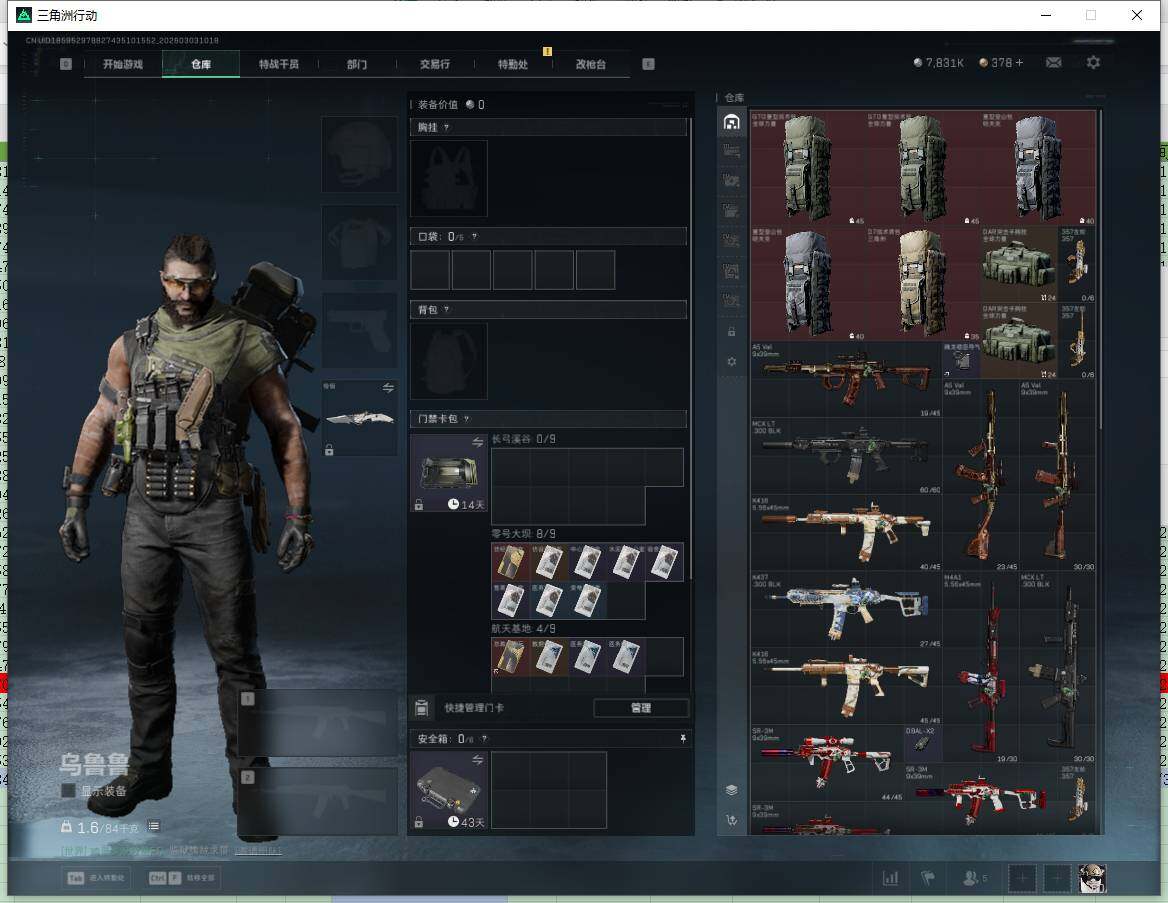Open the mail envelope icon
The width and height of the screenshot is (1168, 903).
point(1053,63)
